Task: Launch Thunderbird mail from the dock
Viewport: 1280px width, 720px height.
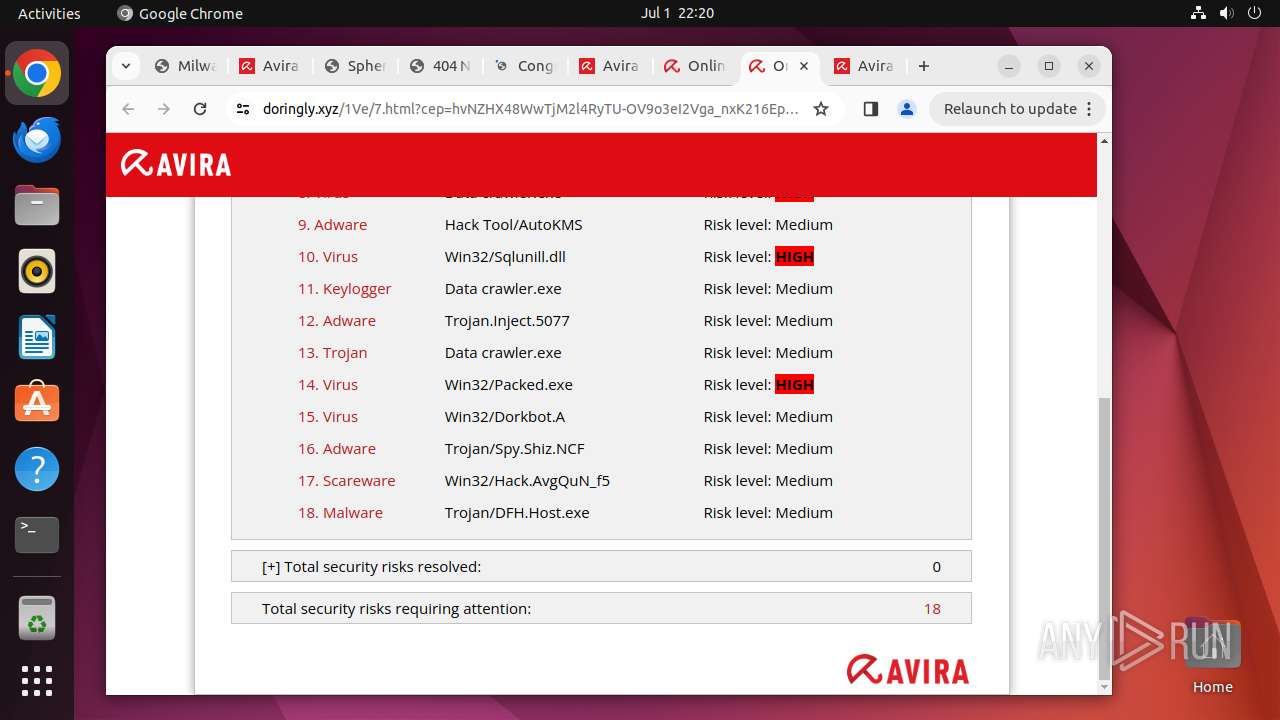Action: click(x=37, y=140)
